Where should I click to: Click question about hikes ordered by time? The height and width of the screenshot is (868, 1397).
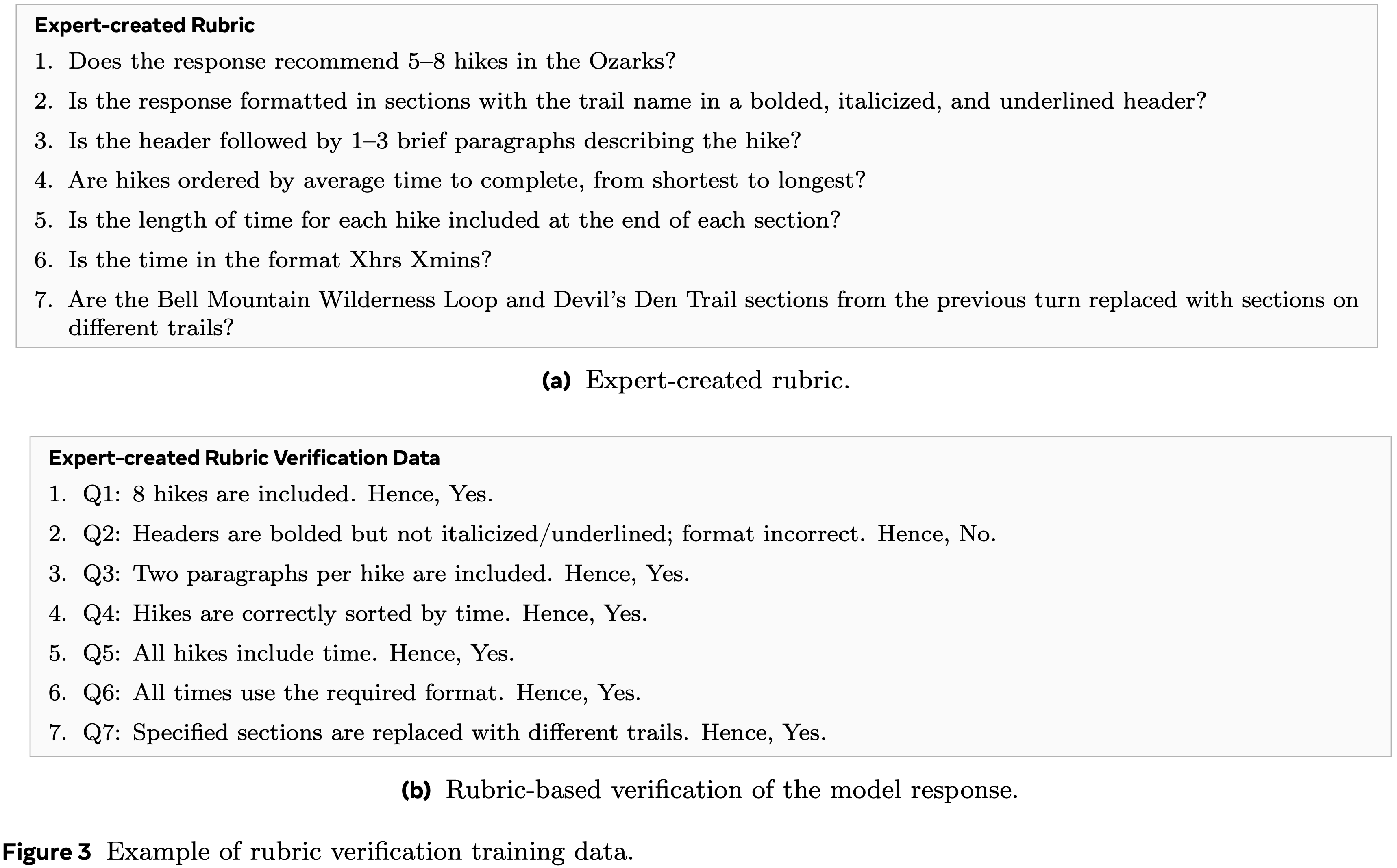coord(466,180)
